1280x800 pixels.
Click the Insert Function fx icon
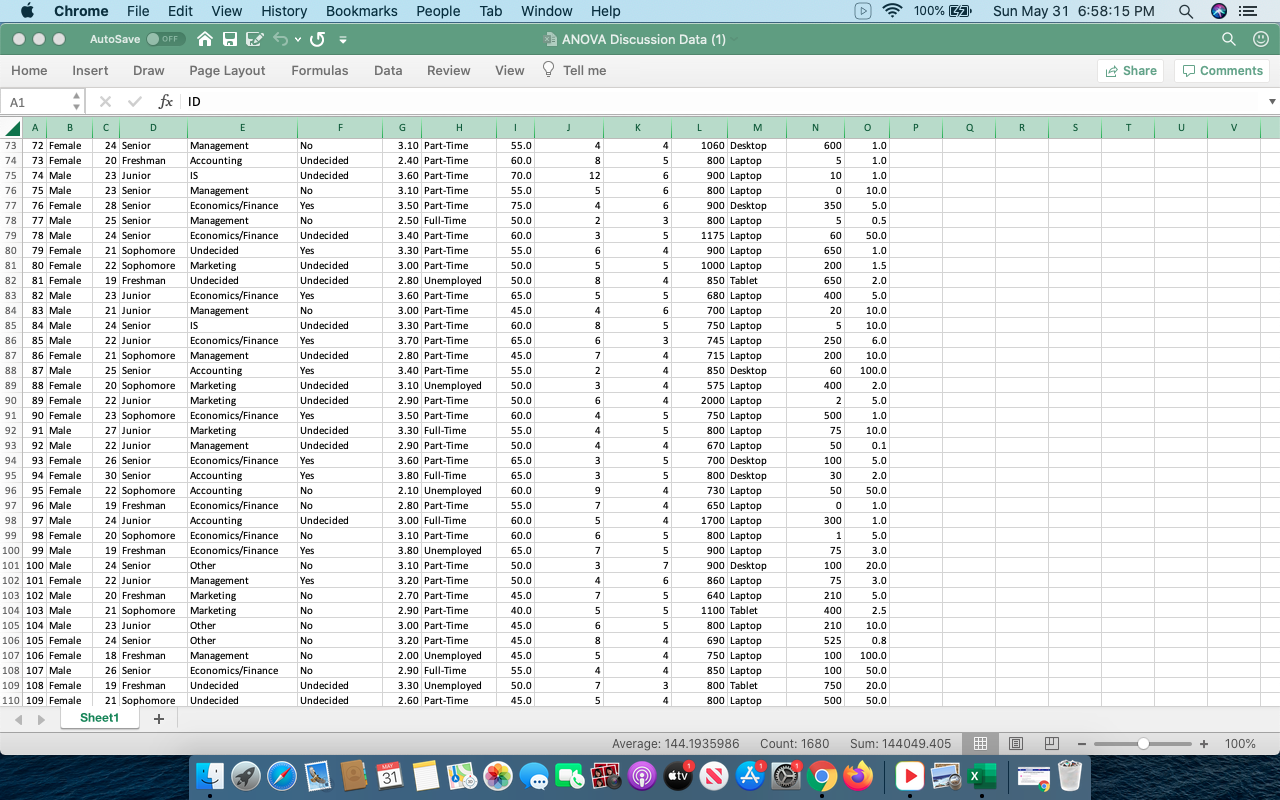166,101
